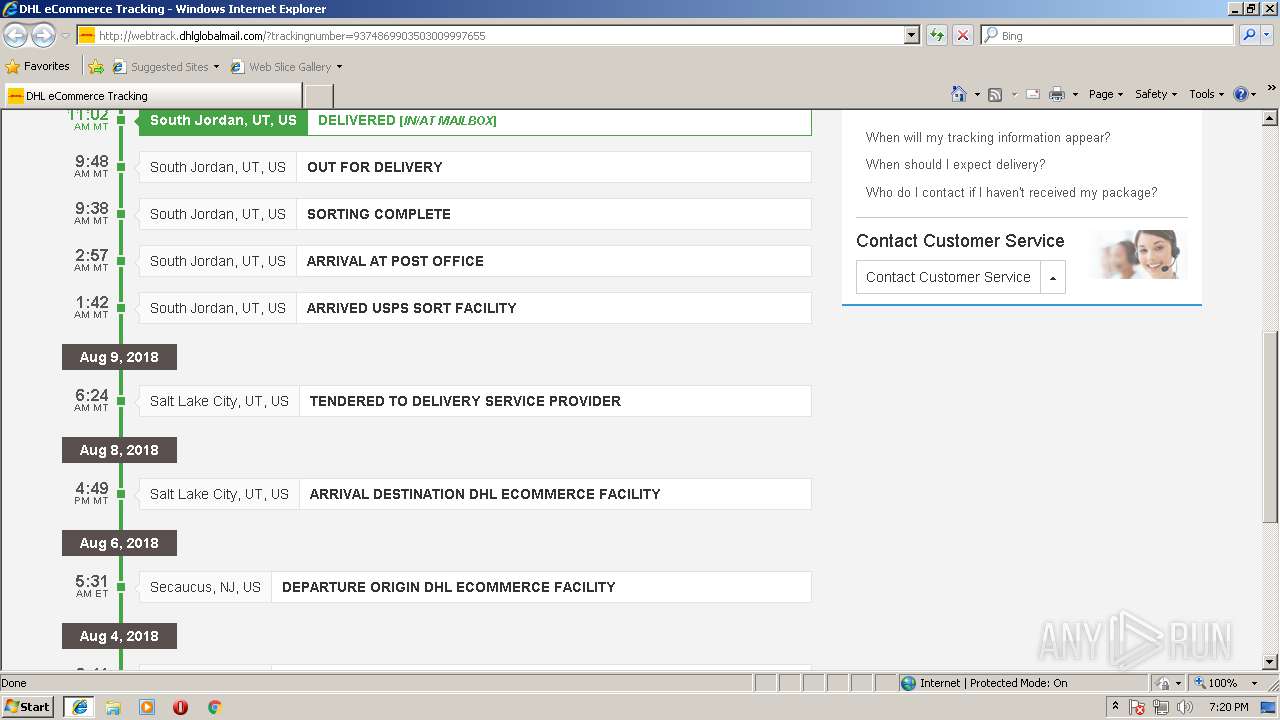Image resolution: width=1280 pixels, height=720 pixels.
Task: Click the Aug 6, 2018 date label
Action: [x=119, y=543]
